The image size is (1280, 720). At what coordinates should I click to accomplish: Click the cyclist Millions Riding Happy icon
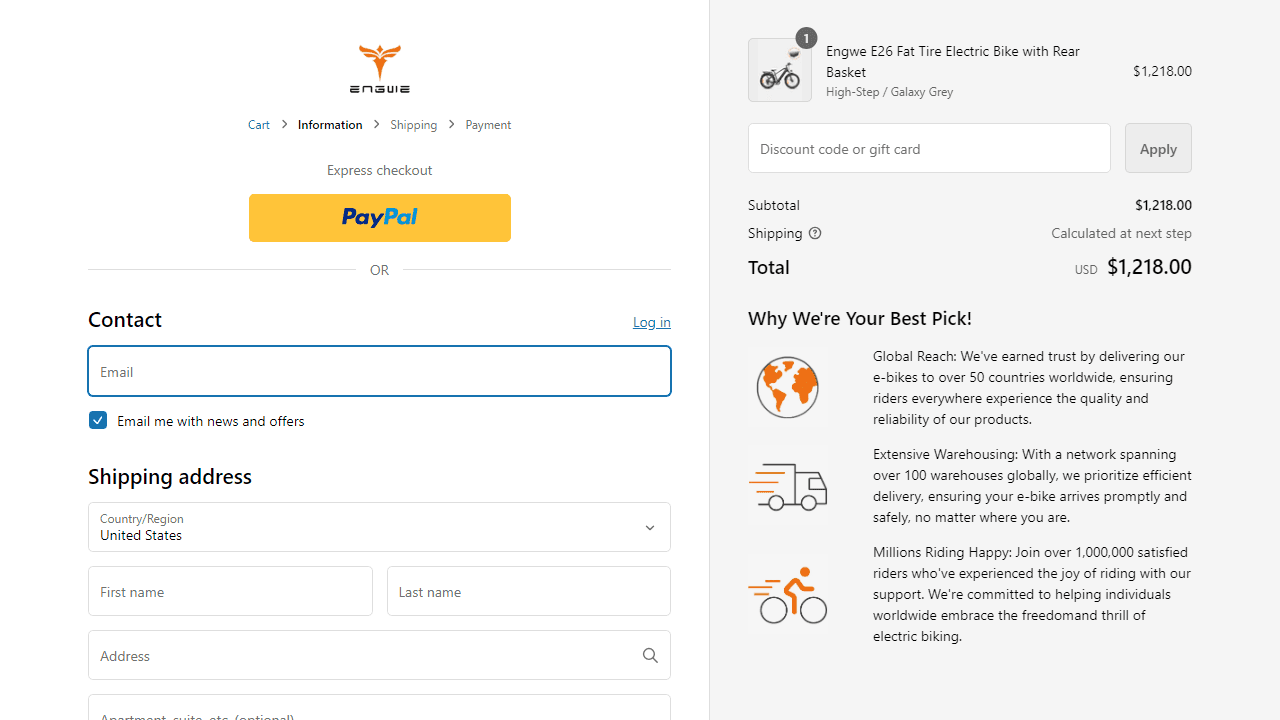(788, 595)
